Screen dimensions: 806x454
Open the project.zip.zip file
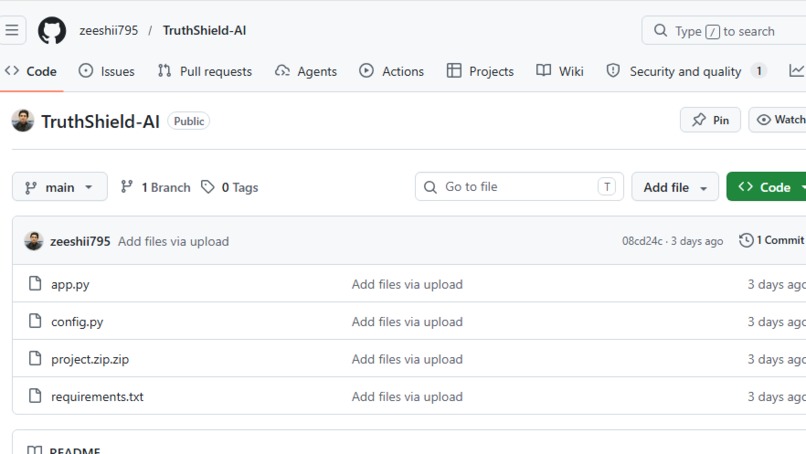tap(90, 359)
